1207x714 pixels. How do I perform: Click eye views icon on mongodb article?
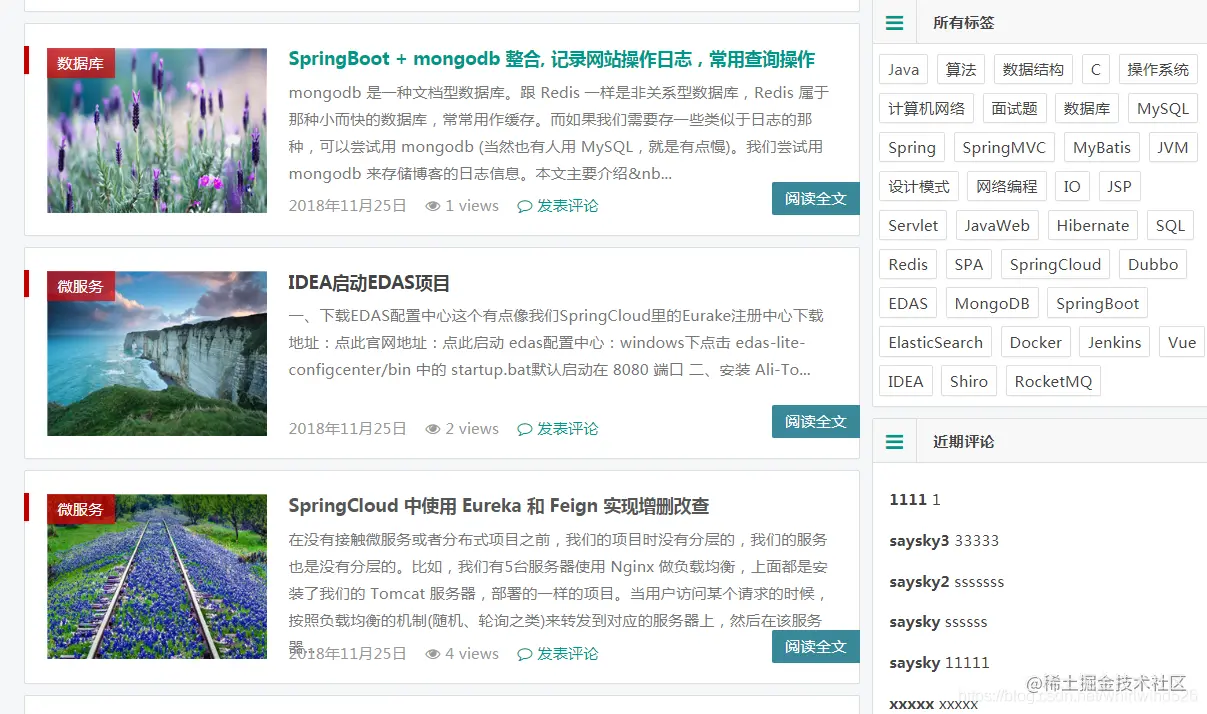point(433,206)
